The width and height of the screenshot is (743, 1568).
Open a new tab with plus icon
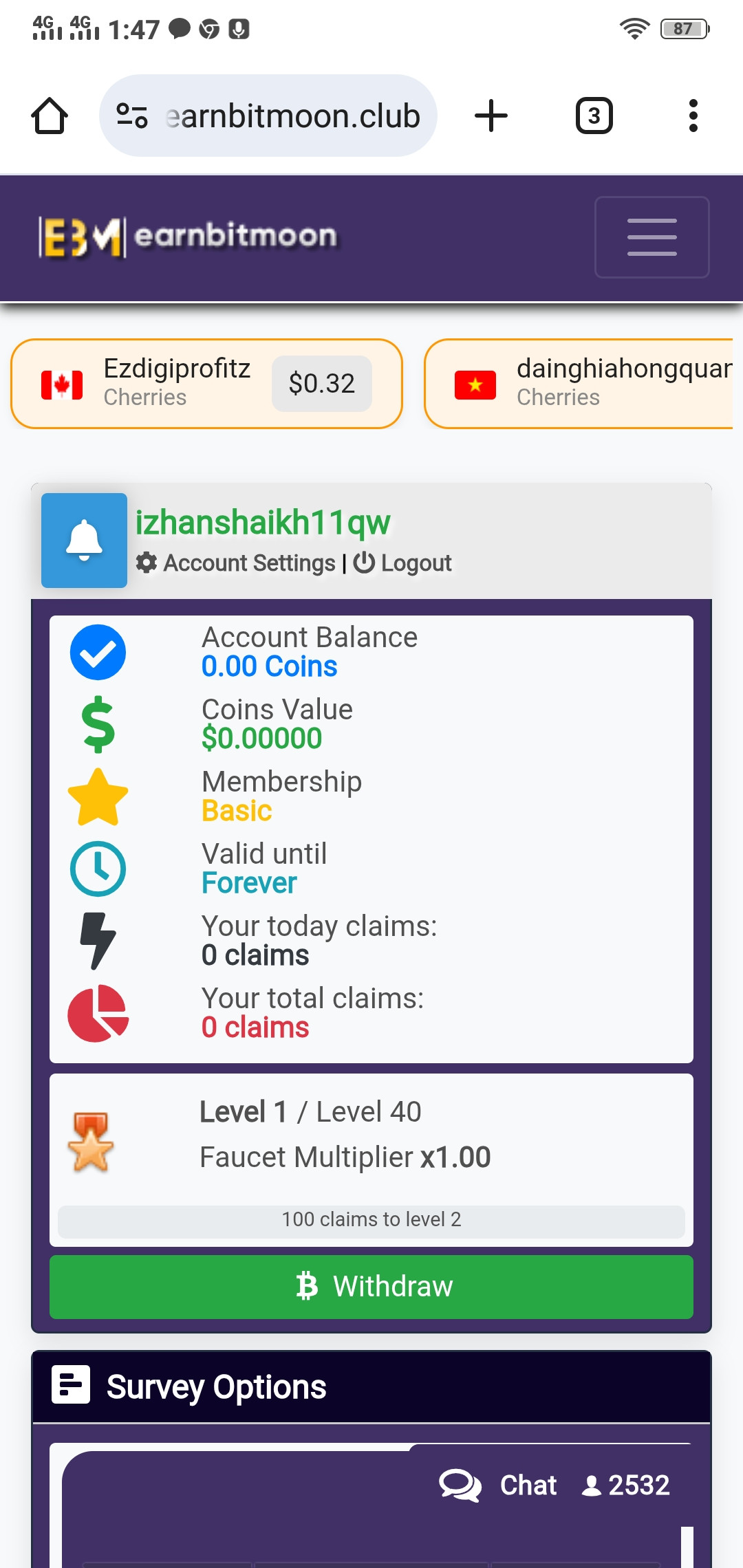tap(491, 116)
